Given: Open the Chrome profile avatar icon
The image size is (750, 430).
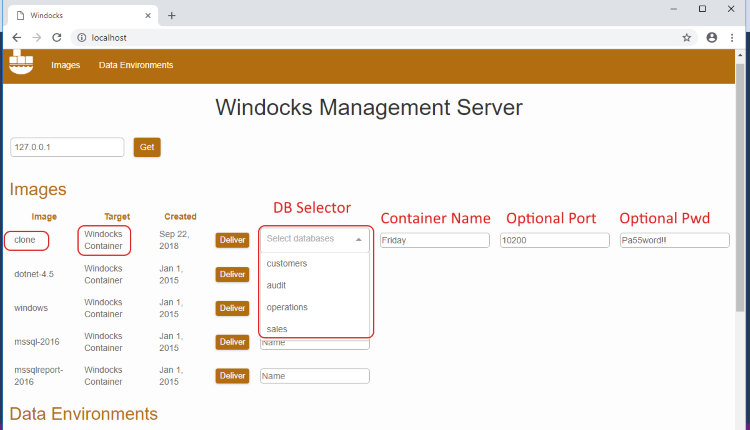Looking at the screenshot, I should 712,37.
